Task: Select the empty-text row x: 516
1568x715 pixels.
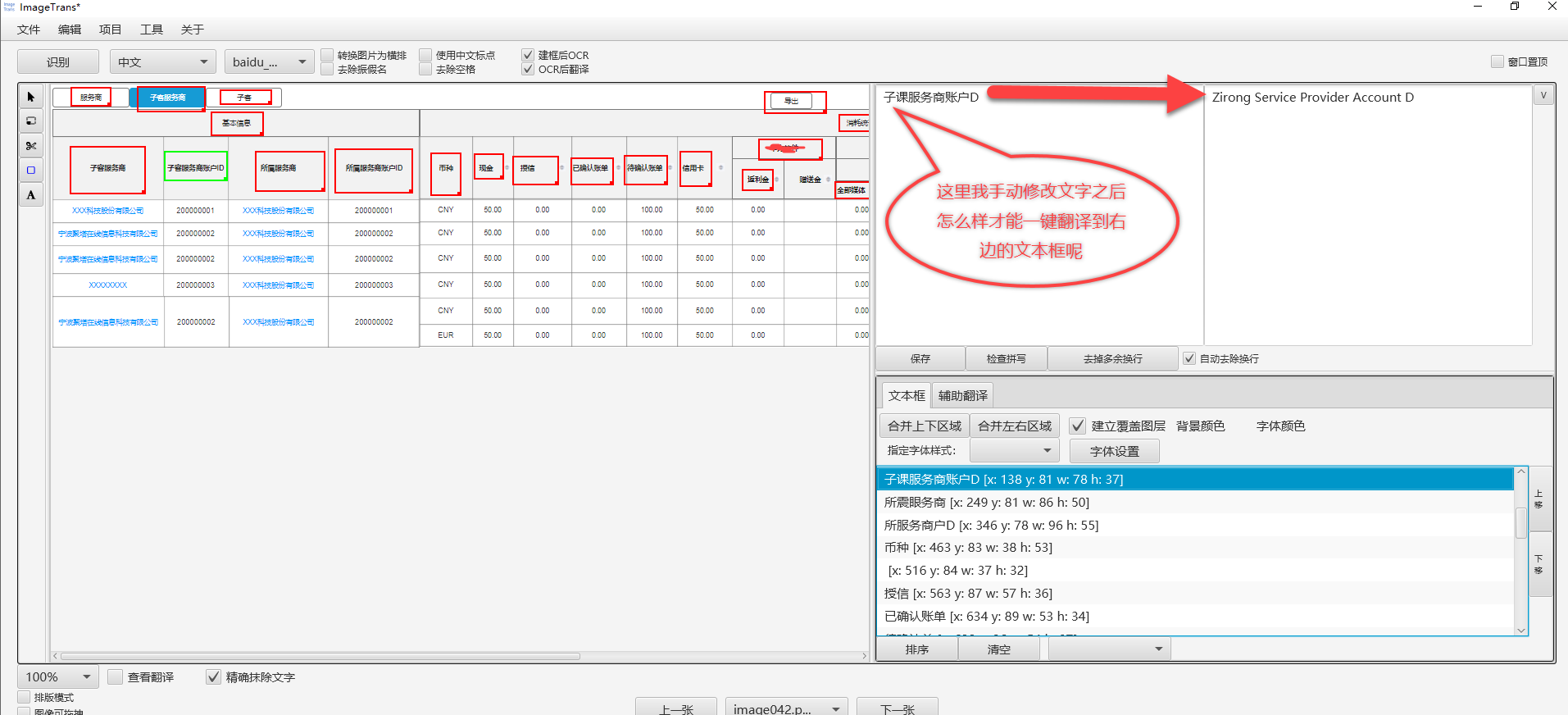Action: click(1195, 570)
